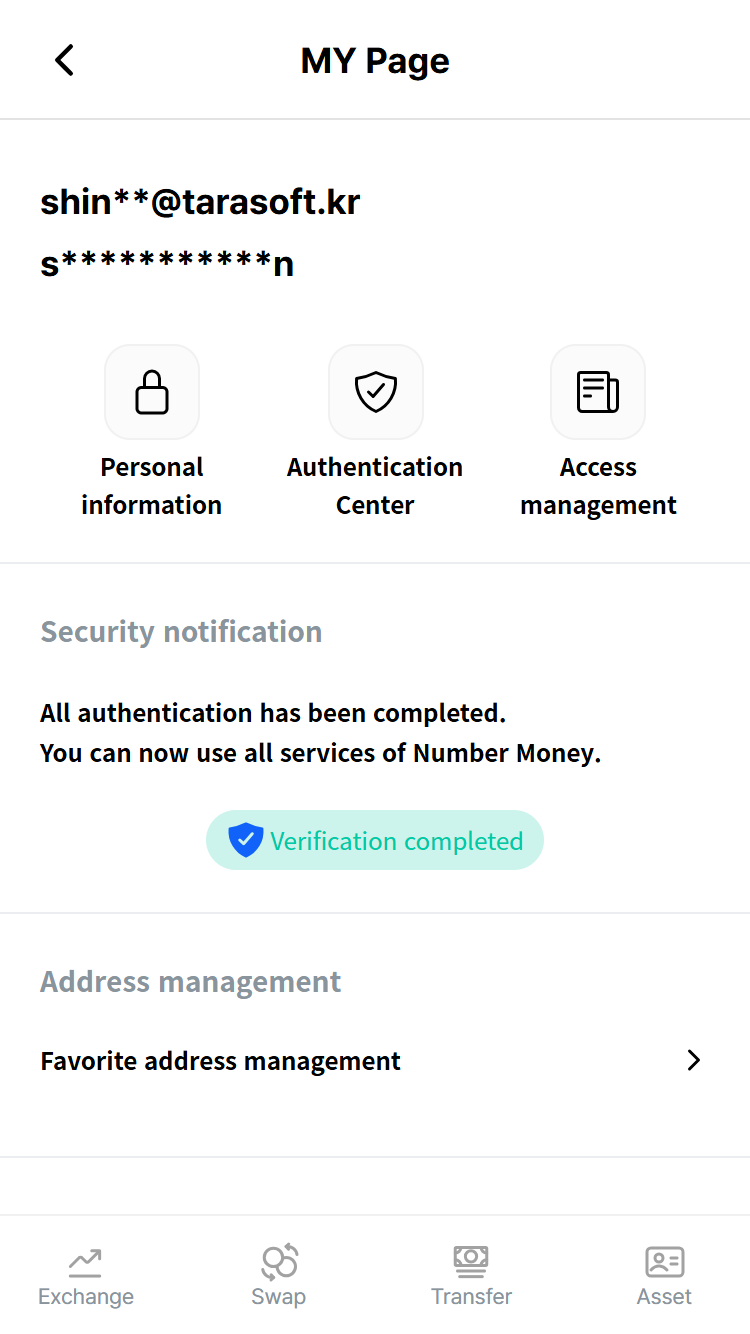
Task: Click the masked email shin**@tarasoft.kr
Action: tap(200, 202)
